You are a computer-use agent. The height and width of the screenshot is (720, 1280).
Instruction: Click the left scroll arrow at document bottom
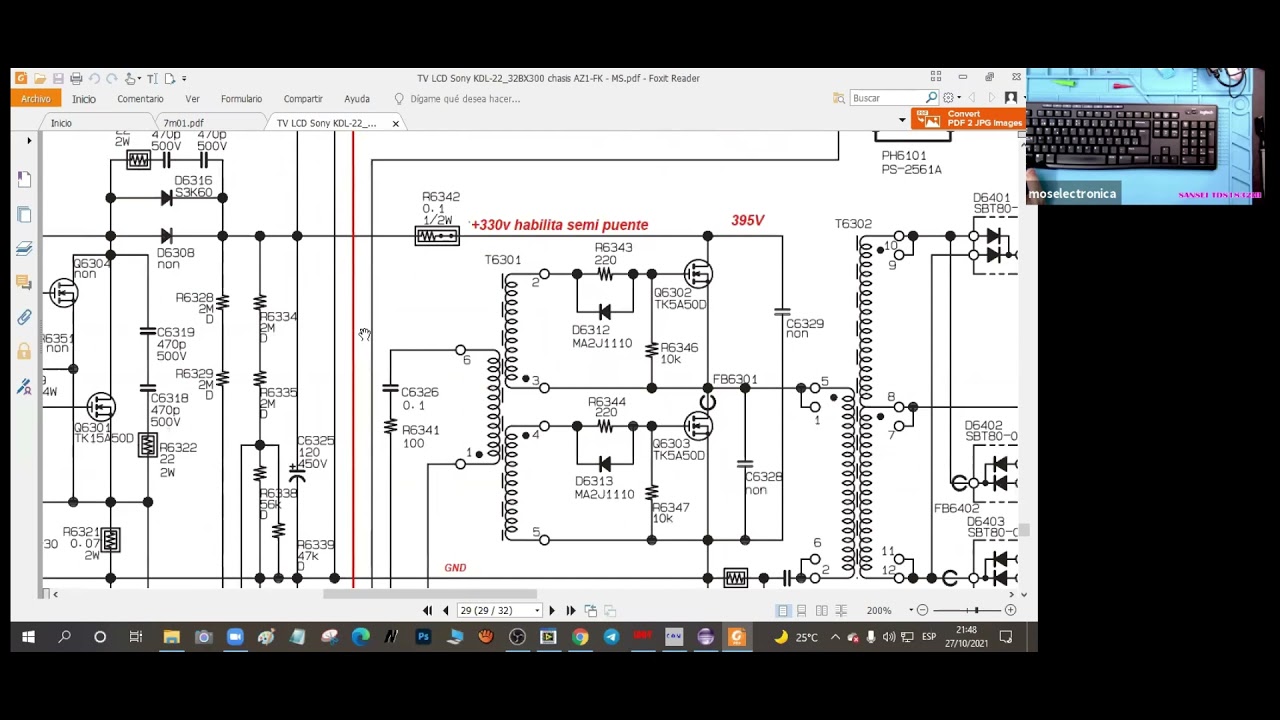(x=55, y=594)
